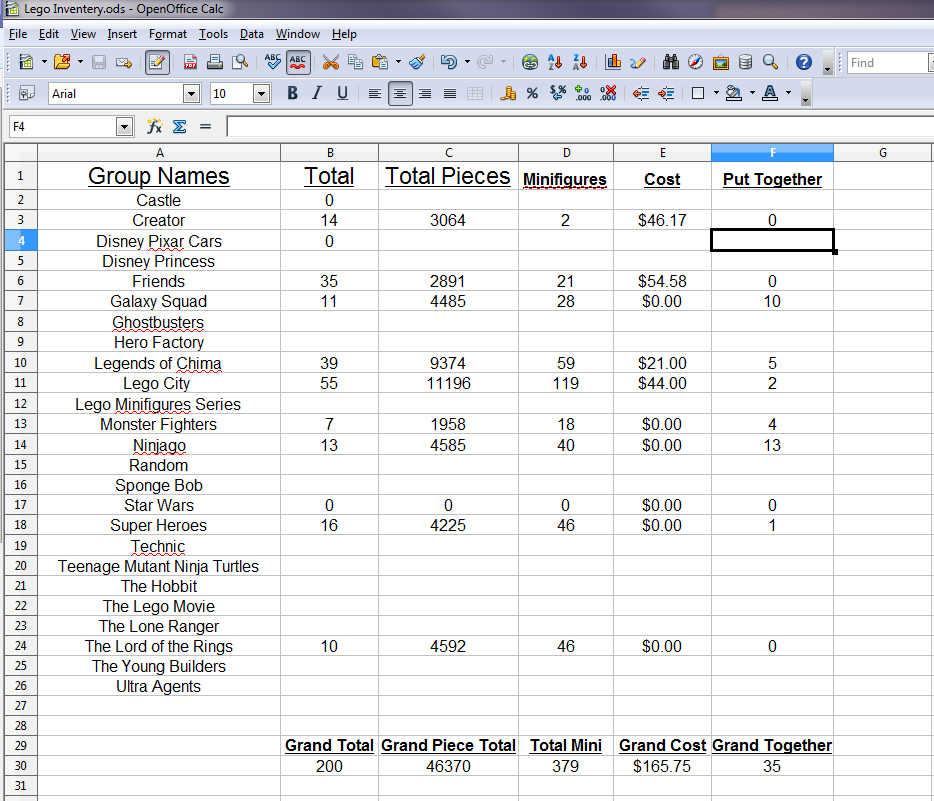Image resolution: width=934 pixels, height=801 pixels.
Task: Open the font color picker
Action: (771, 93)
